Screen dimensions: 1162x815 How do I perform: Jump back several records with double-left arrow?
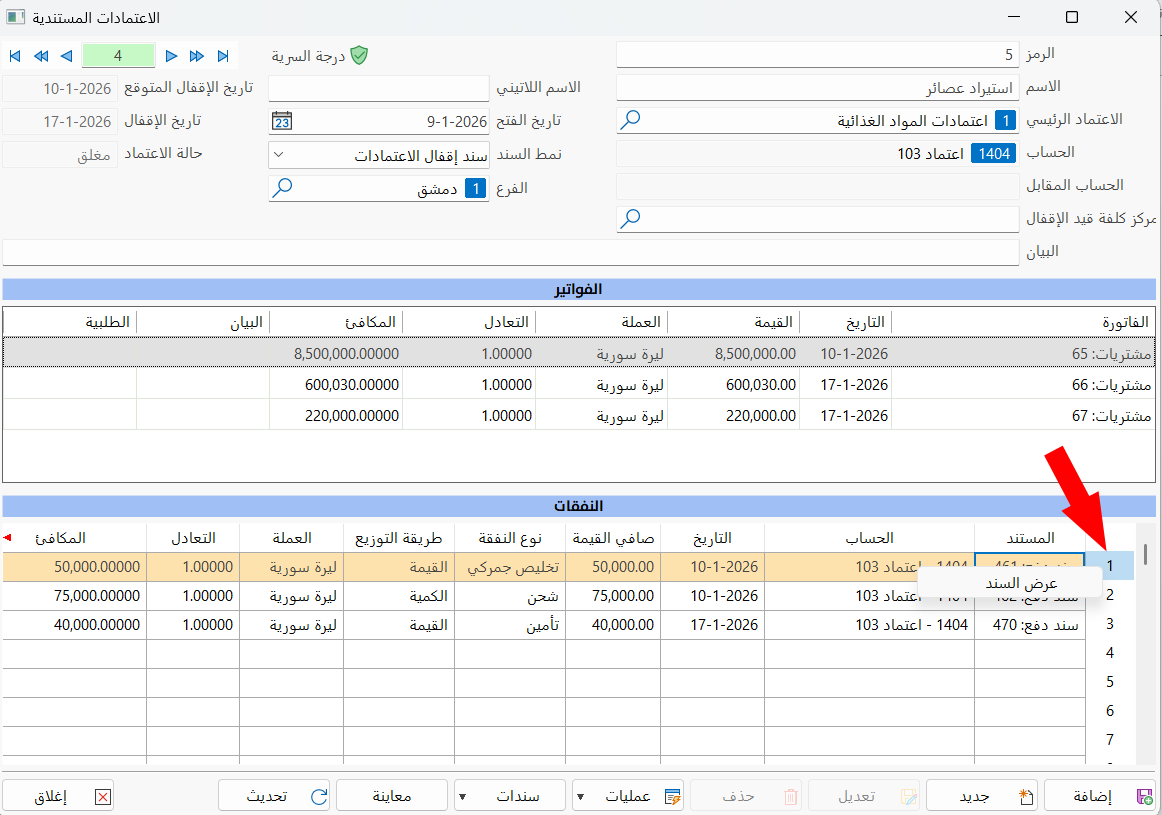41,56
